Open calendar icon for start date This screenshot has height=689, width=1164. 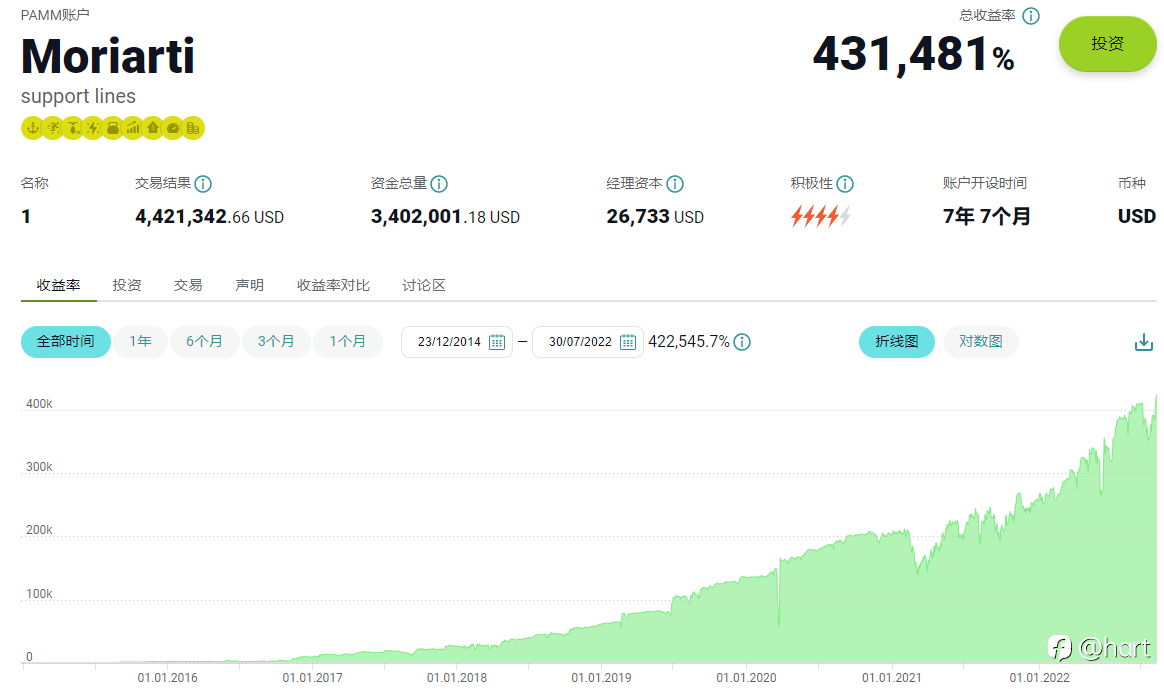click(x=497, y=342)
